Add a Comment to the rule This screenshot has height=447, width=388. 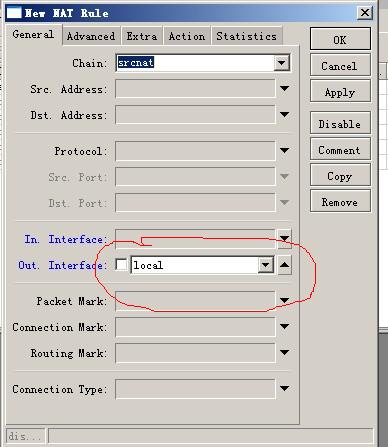tap(340, 150)
